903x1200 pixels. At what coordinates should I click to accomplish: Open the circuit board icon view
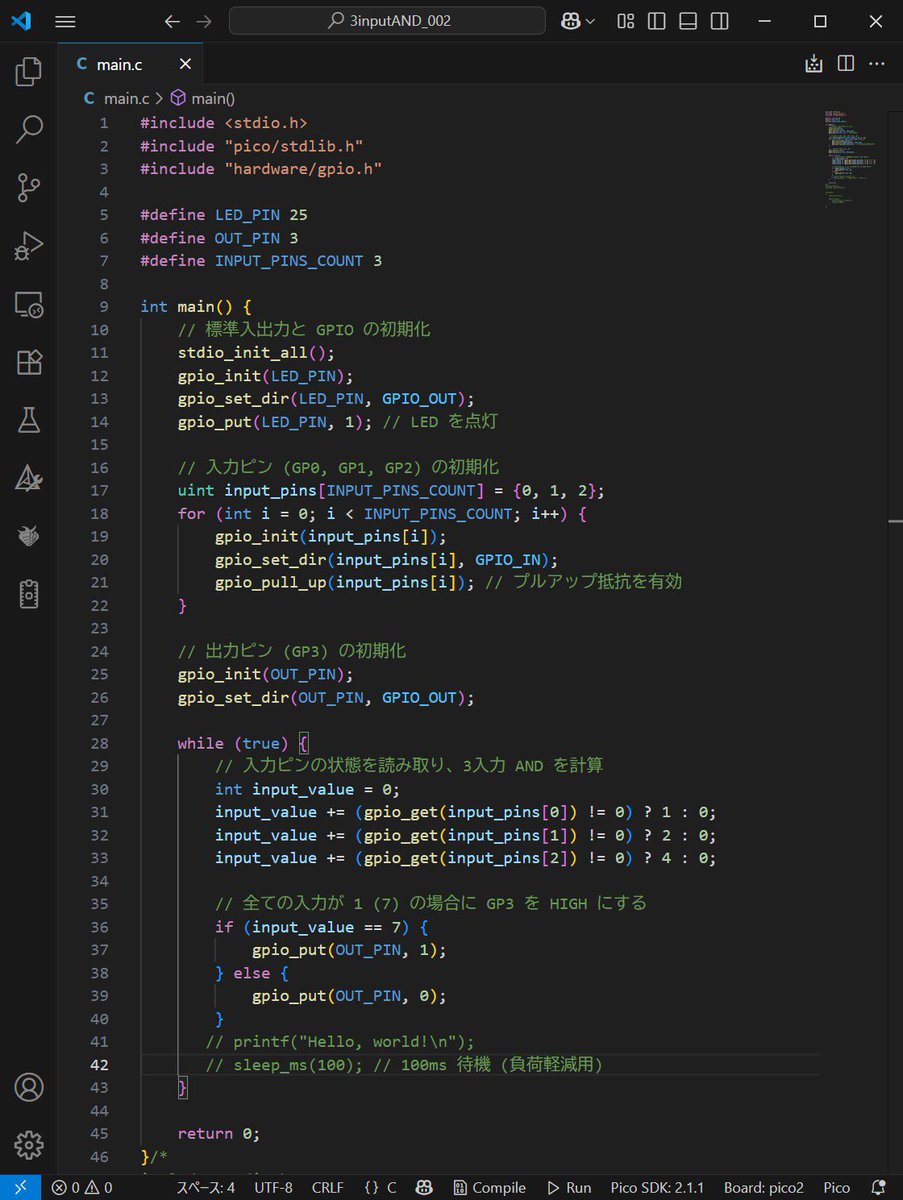point(29,594)
